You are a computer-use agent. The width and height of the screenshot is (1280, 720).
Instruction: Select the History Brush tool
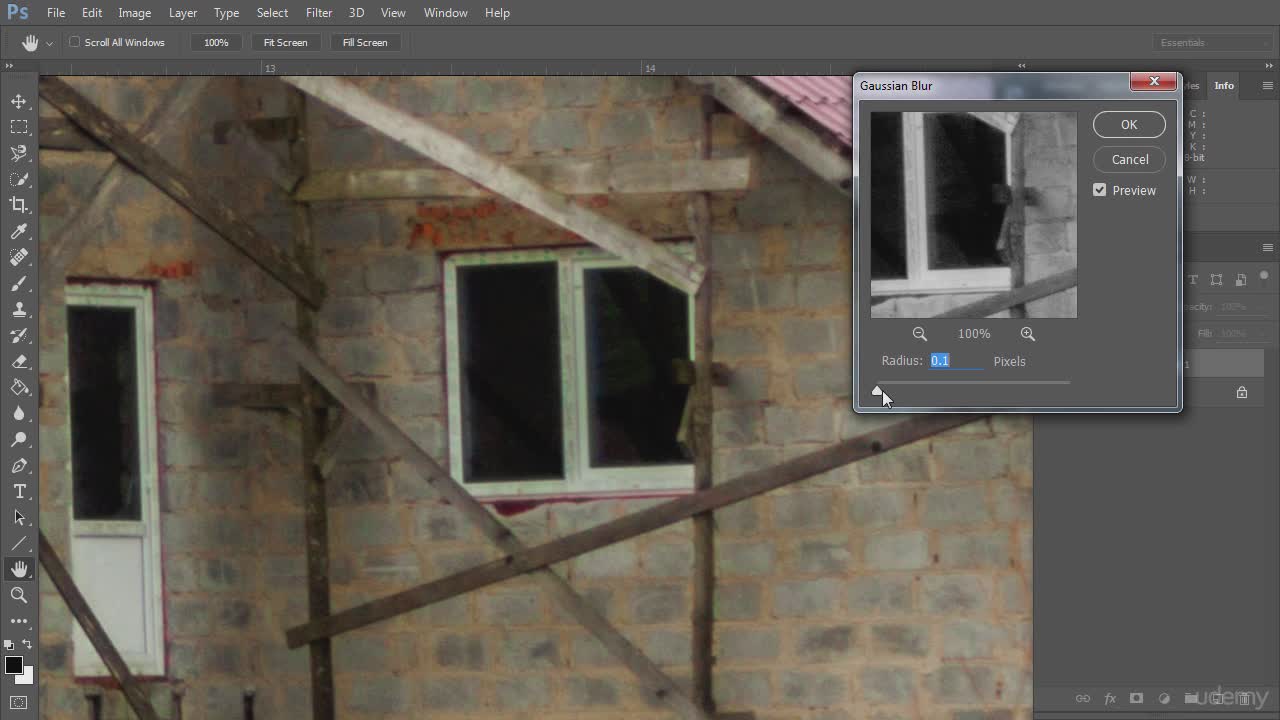point(19,335)
